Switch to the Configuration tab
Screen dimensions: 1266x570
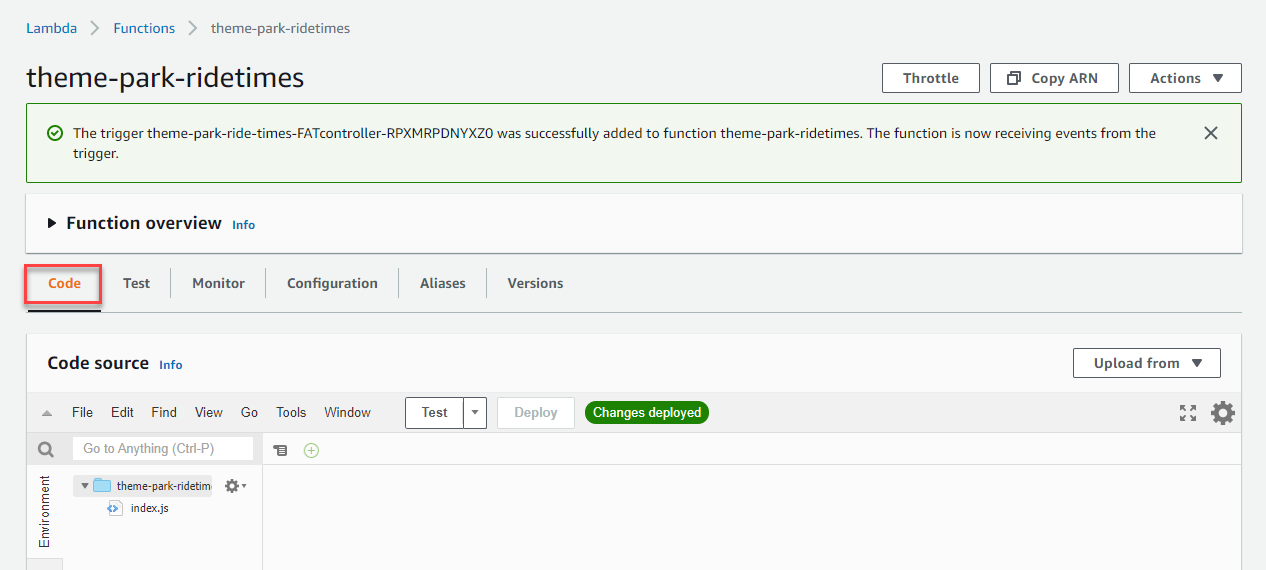click(x=332, y=283)
